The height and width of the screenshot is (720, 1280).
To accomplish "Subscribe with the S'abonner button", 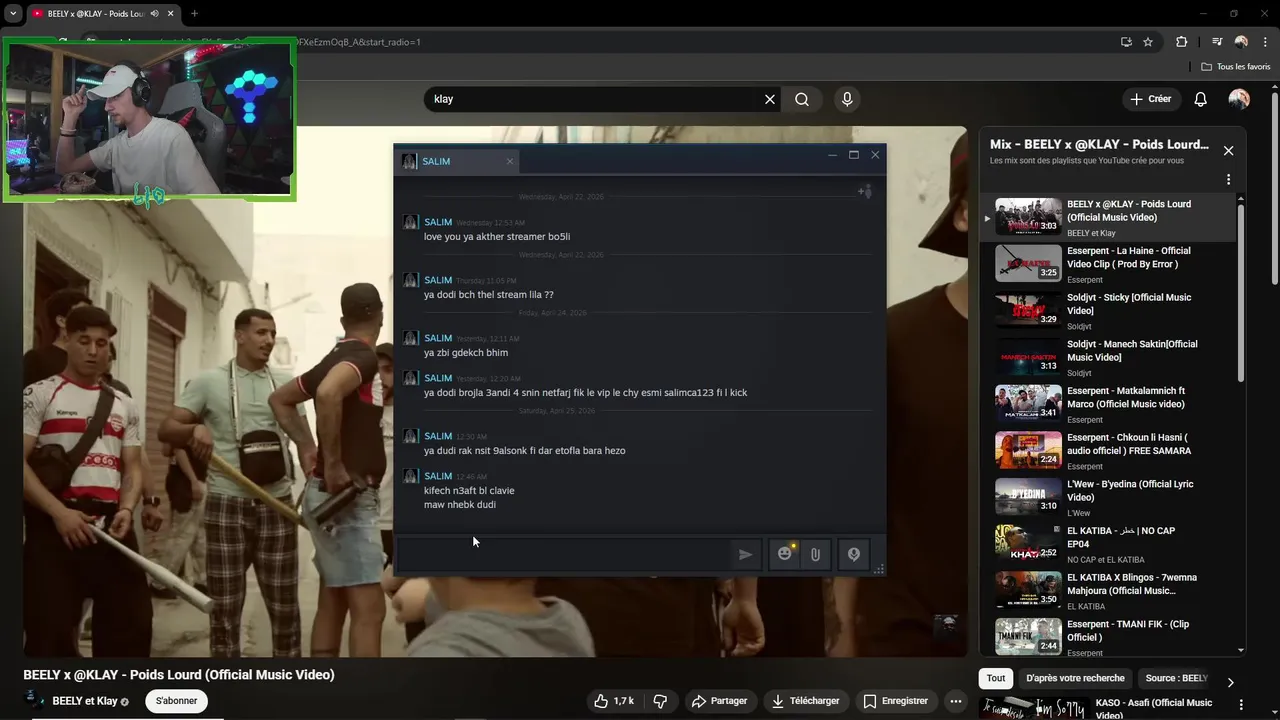I will [176, 701].
